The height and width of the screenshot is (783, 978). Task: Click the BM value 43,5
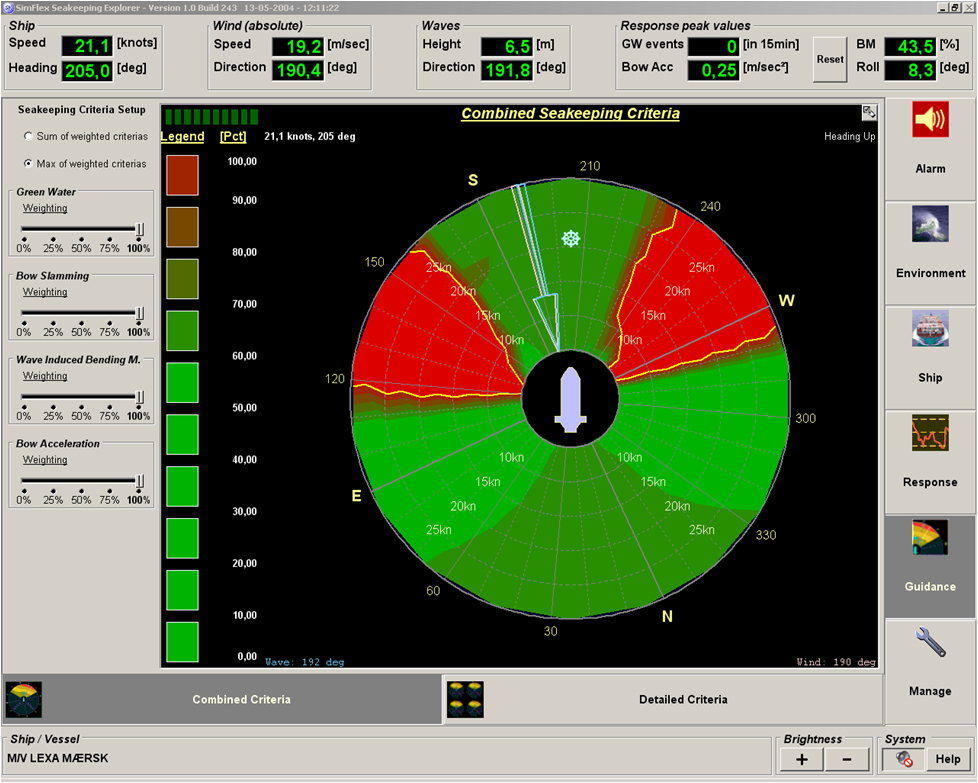coord(910,46)
